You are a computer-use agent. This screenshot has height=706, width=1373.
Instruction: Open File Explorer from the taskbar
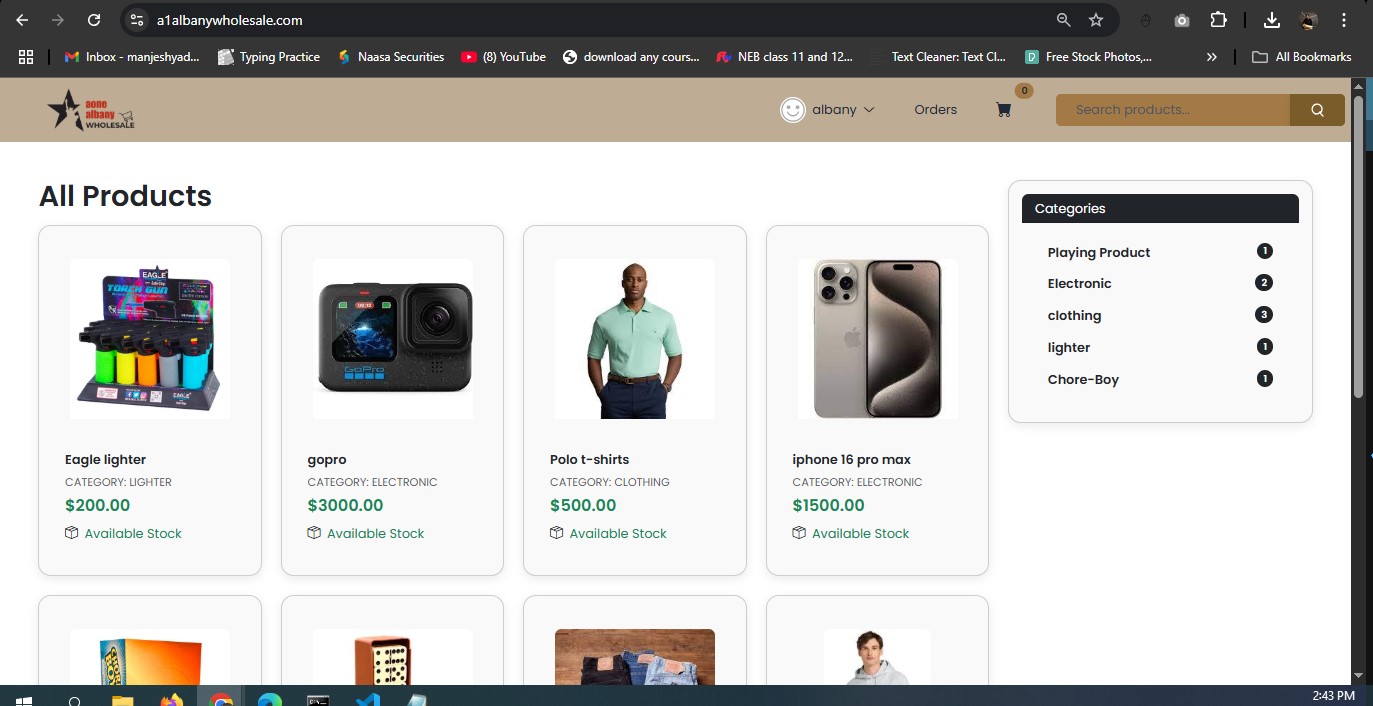[122, 699]
